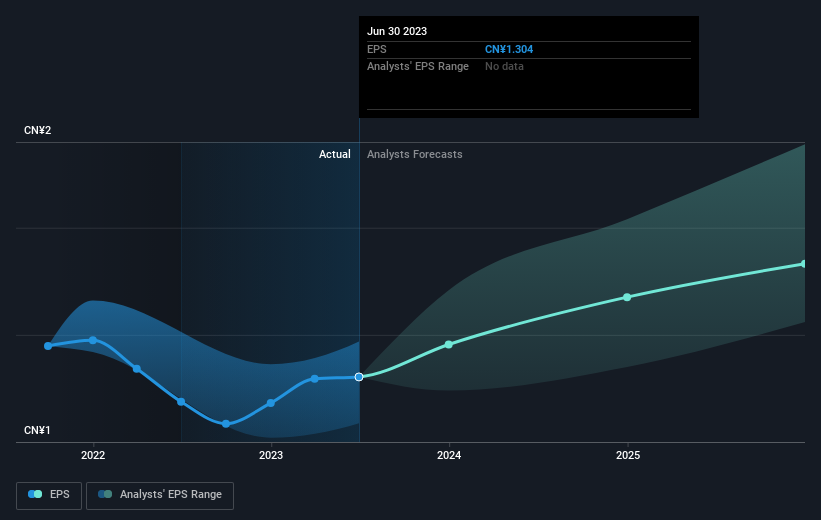Viewport: 821px width, 520px height.
Task: Toggle the Analysts' EPS Range legend
Action: 160,495
